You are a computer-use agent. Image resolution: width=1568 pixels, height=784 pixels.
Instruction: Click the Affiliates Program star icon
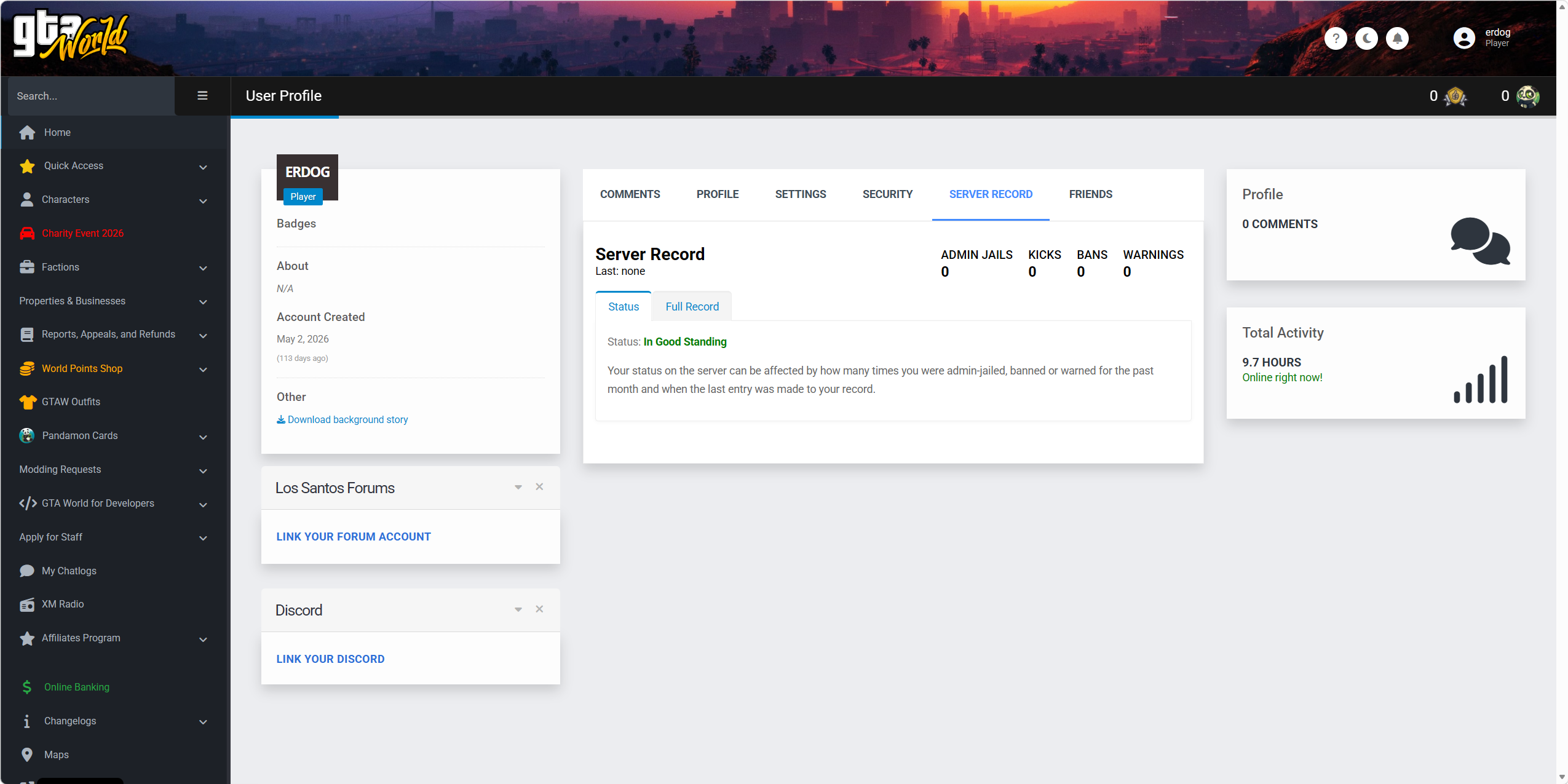pyautogui.click(x=27, y=638)
